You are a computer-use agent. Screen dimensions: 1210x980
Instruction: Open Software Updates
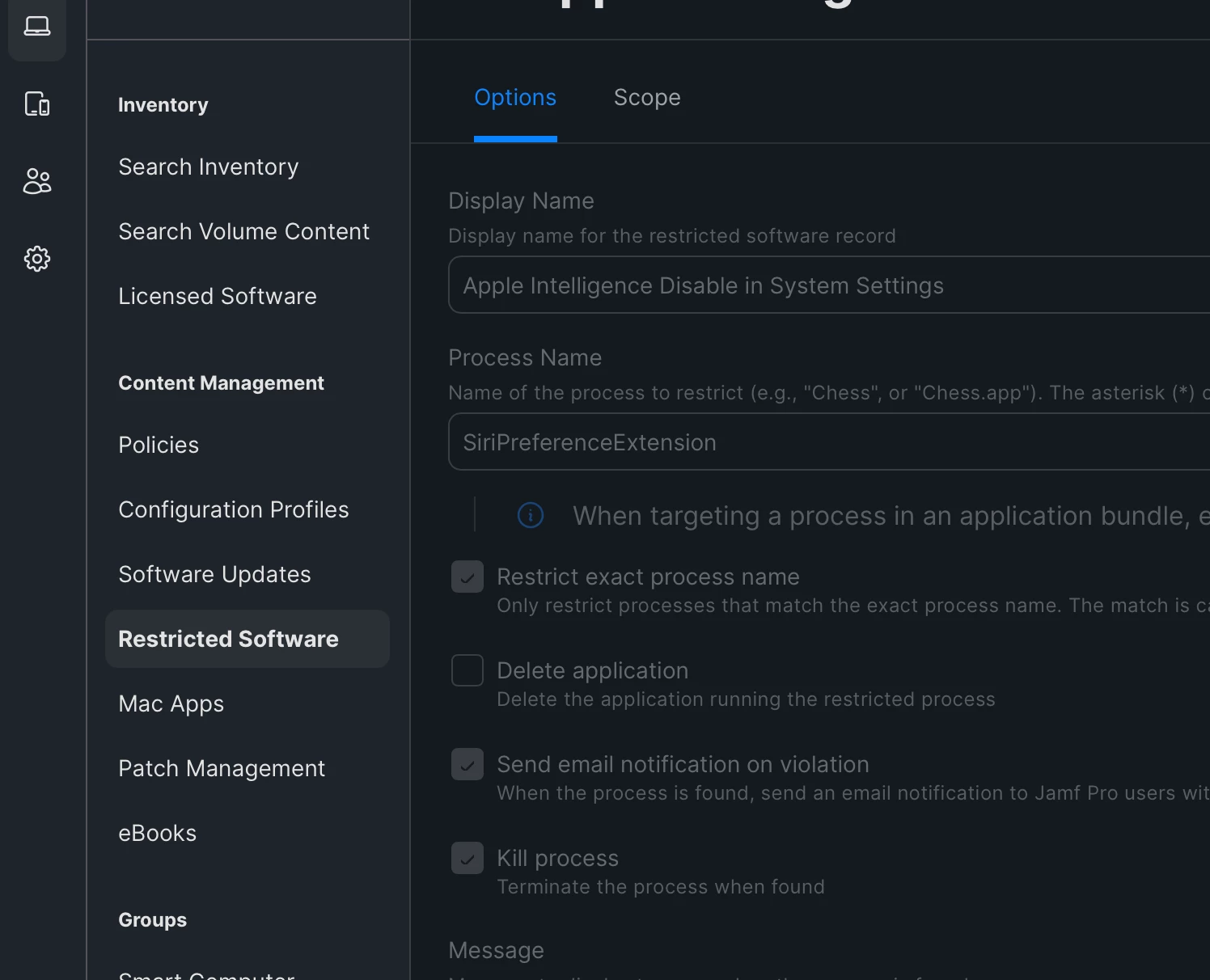pyautogui.click(x=215, y=574)
